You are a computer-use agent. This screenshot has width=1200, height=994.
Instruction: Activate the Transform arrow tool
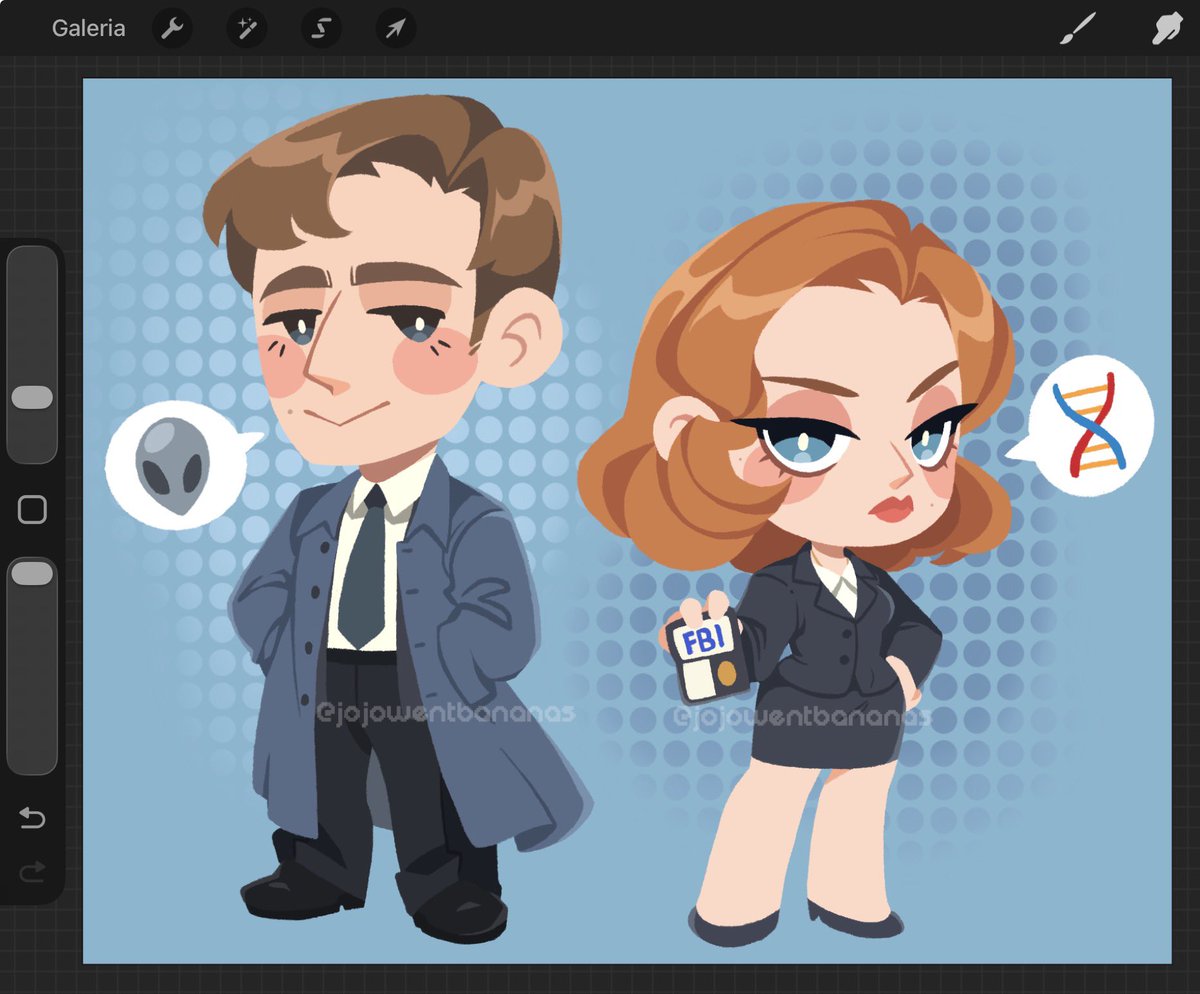point(395,29)
